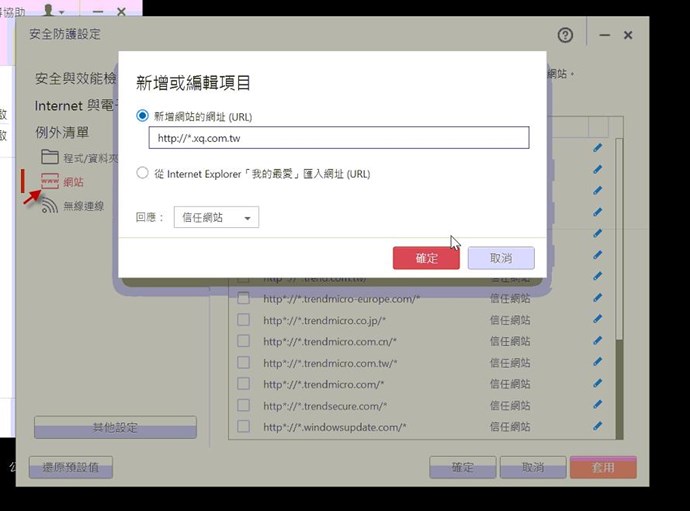Click the 程式/資料夾 folder icon

coord(50,157)
